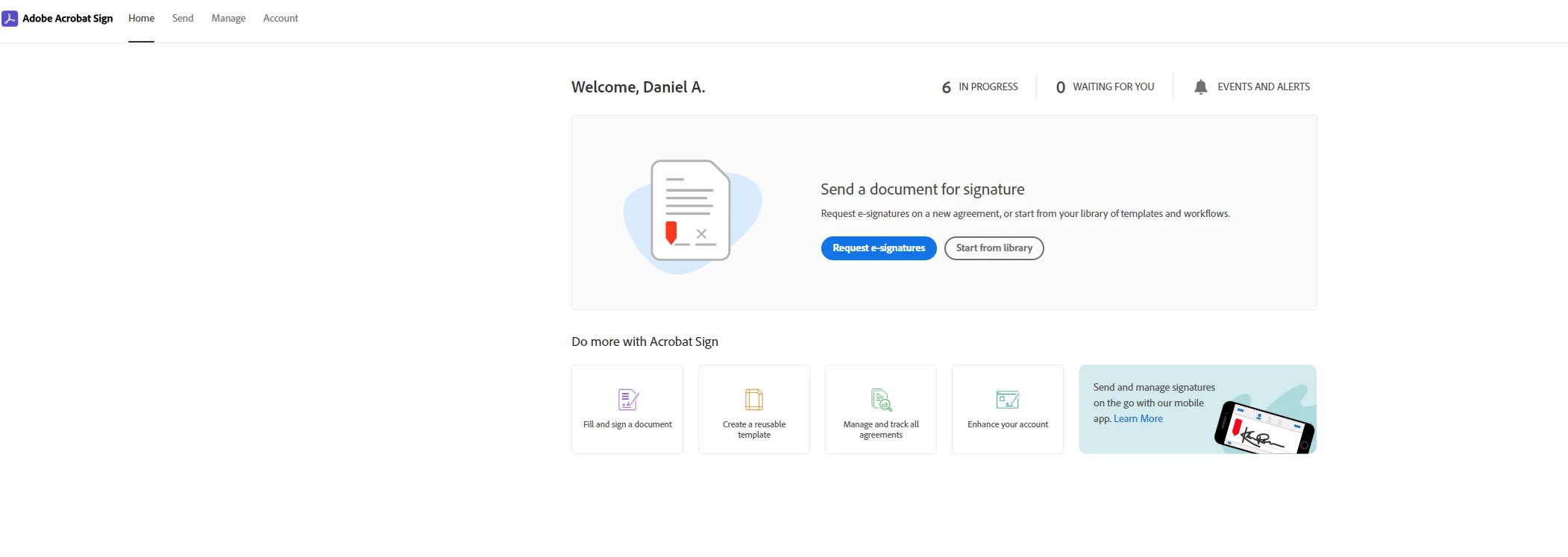The image size is (1568, 557).
Task: Open Fill and sign a document card
Action: 627,409
